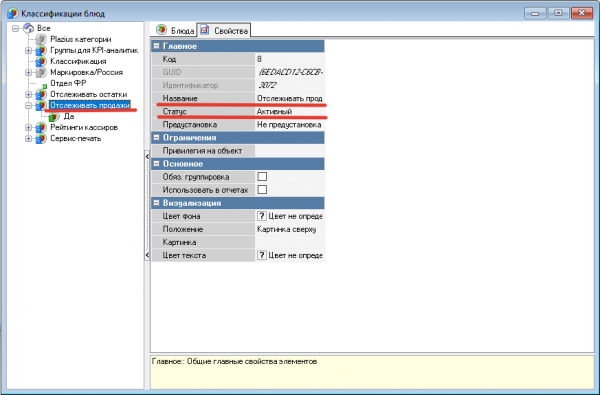Click question mark icon in Цвет фона
This screenshot has width=600, height=395.
click(261, 216)
